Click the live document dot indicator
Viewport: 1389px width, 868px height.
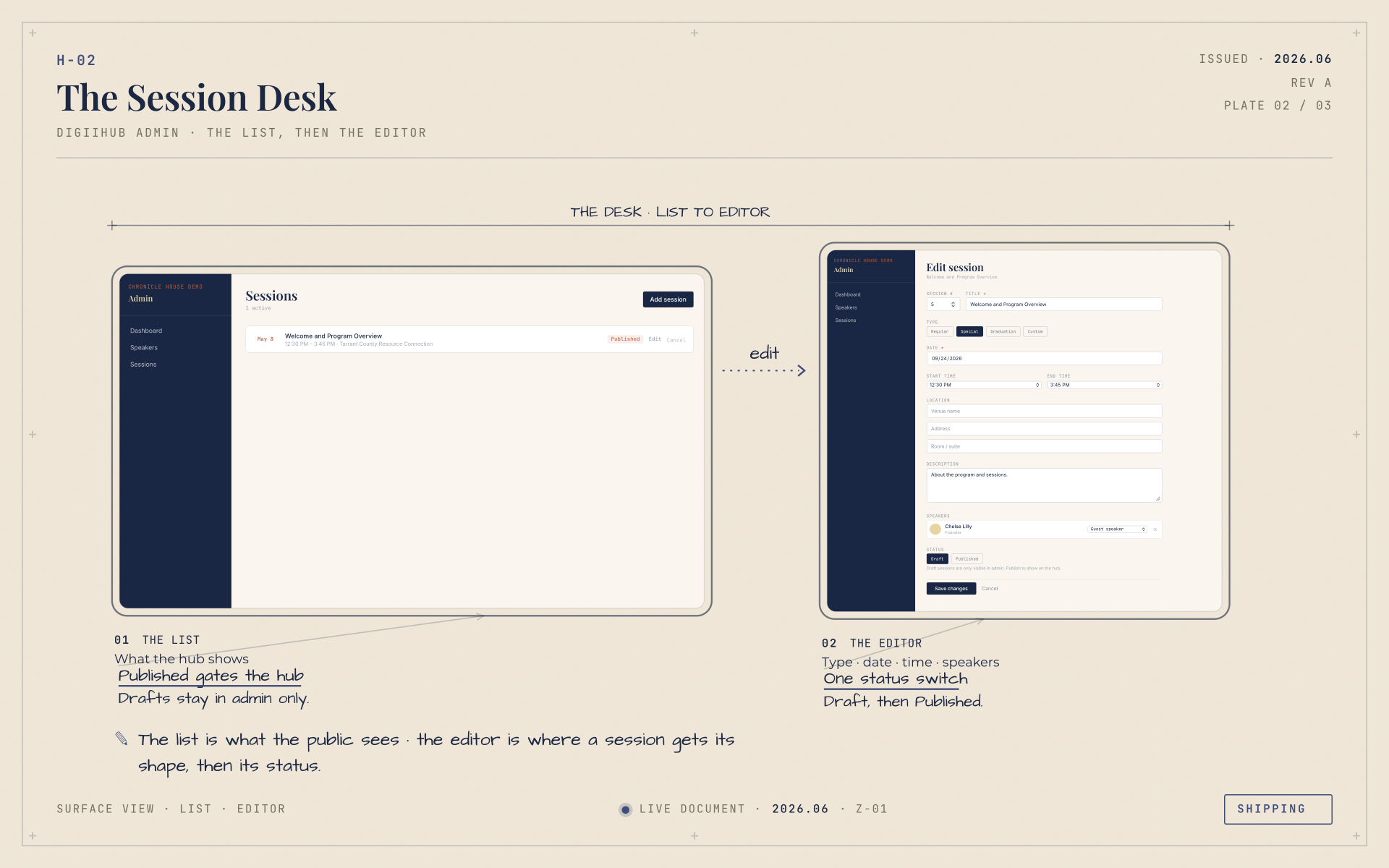click(626, 809)
